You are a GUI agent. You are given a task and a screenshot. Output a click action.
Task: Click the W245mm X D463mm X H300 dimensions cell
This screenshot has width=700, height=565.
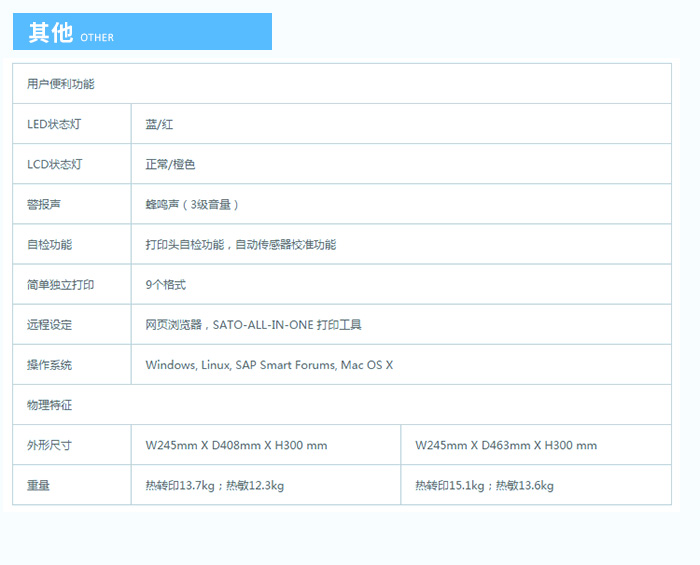click(506, 445)
